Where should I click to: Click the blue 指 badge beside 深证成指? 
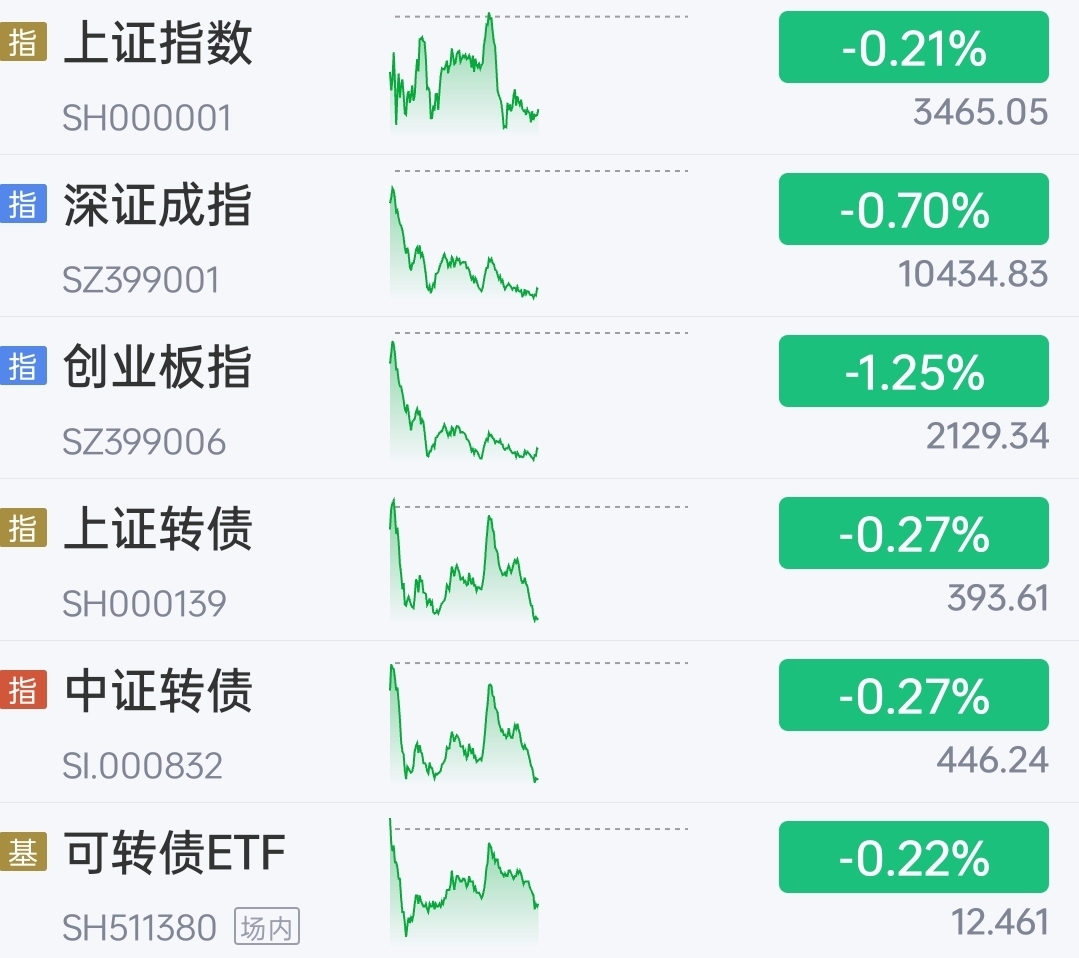23,204
